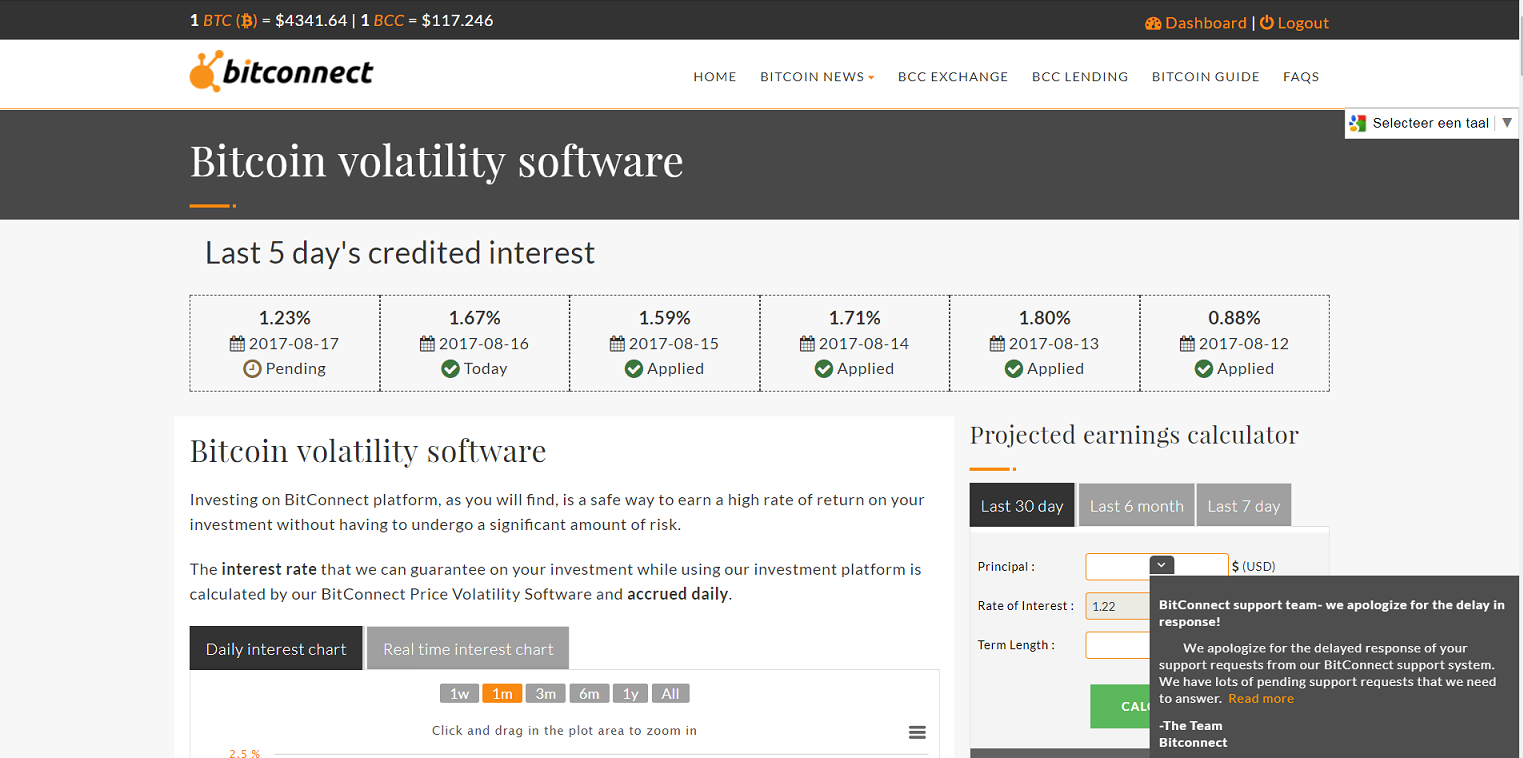Follow the Read more link in support notice
Image resolution: width=1523 pixels, height=758 pixels.
pos(1261,699)
